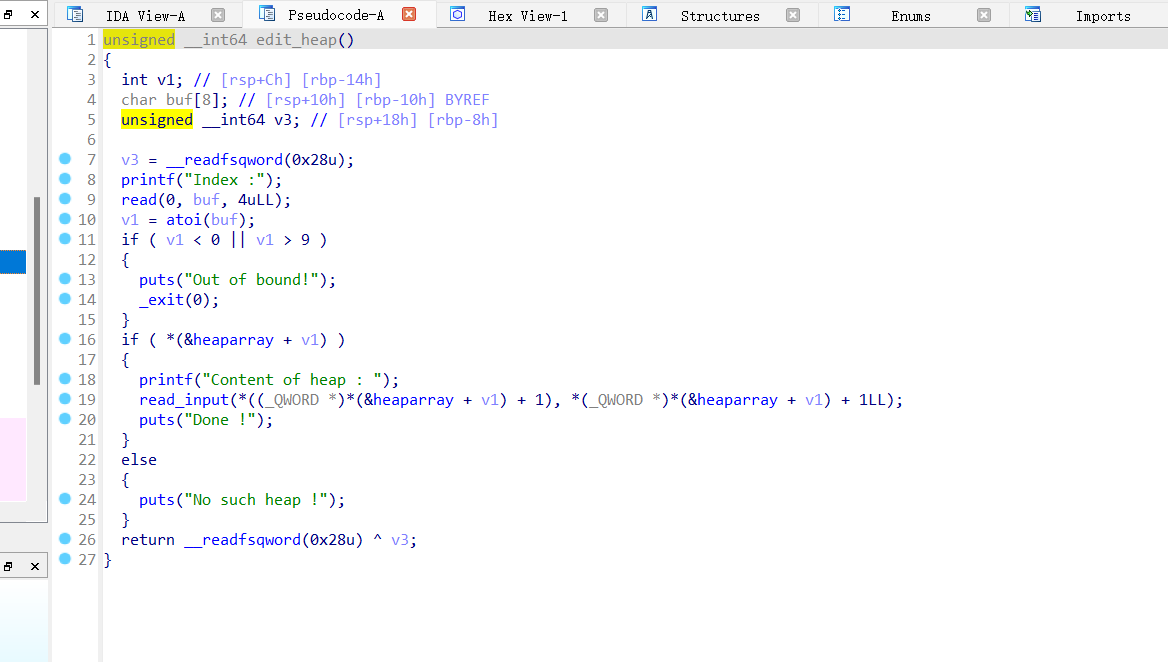Viewport: 1168px width, 662px height.
Task: Close the Enums tab
Action: point(984,15)
